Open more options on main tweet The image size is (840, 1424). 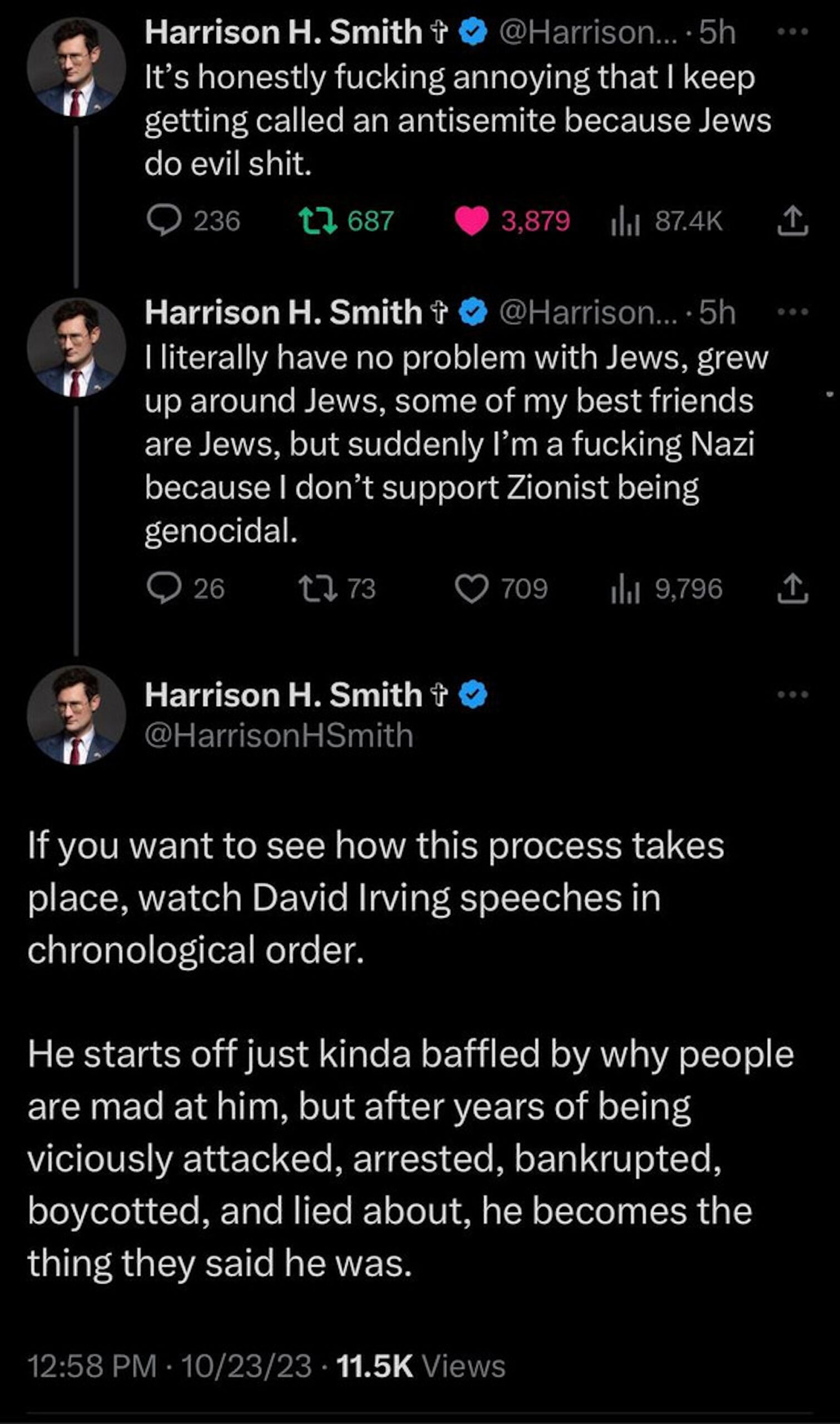[793, 694]
